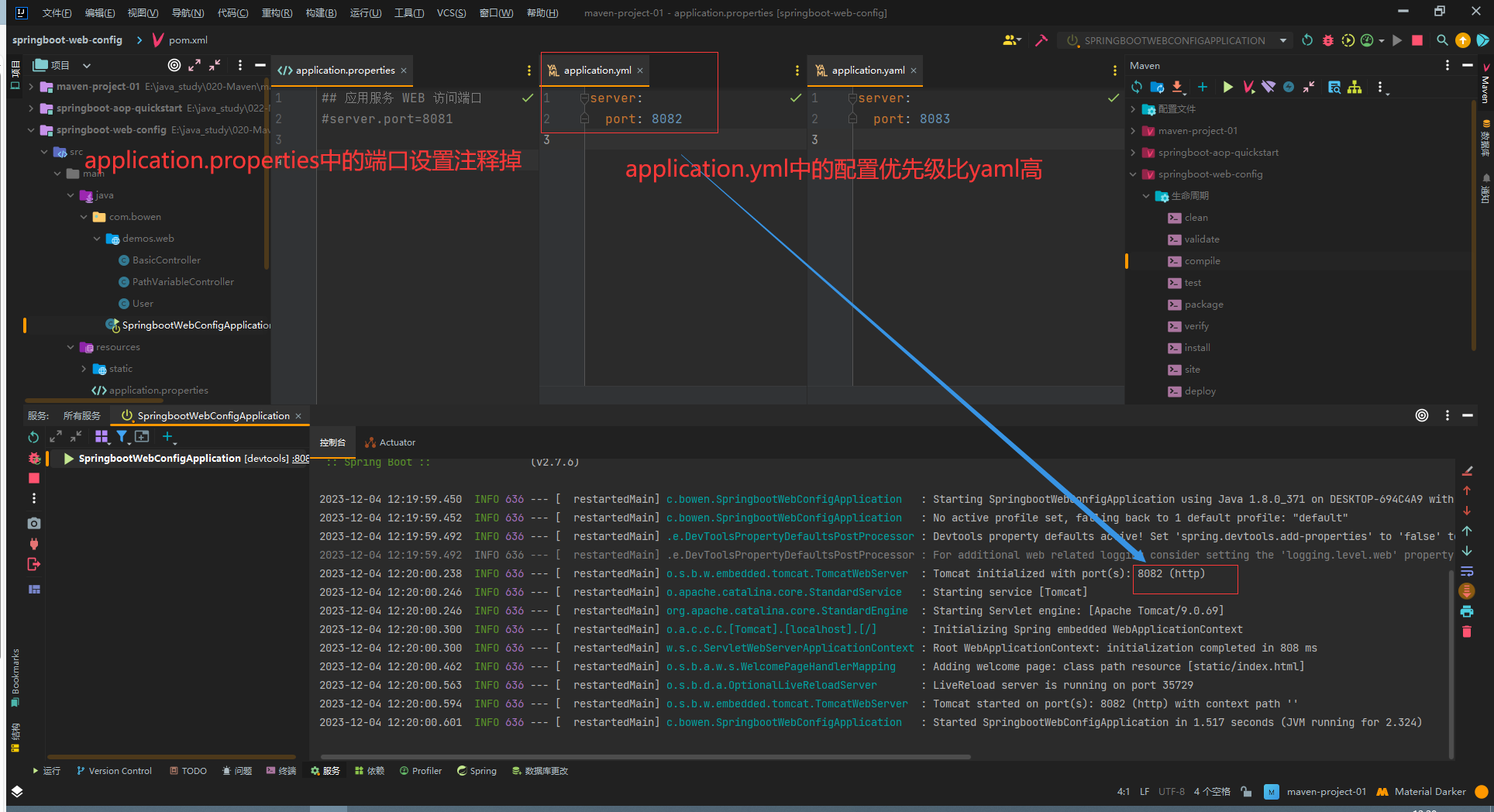Collapse 生命周期 lifecycle node in Maven
This screenshot has width=1494, height=812.
click(x=1146, y=196)
